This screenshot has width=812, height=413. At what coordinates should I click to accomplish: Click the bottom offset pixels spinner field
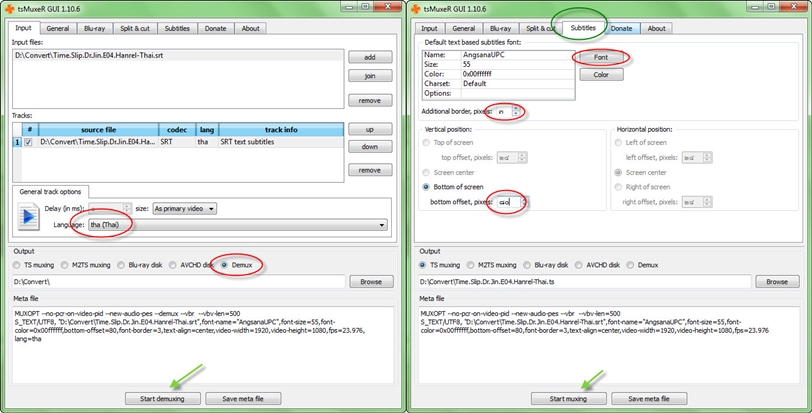click(x=512, y=202)
